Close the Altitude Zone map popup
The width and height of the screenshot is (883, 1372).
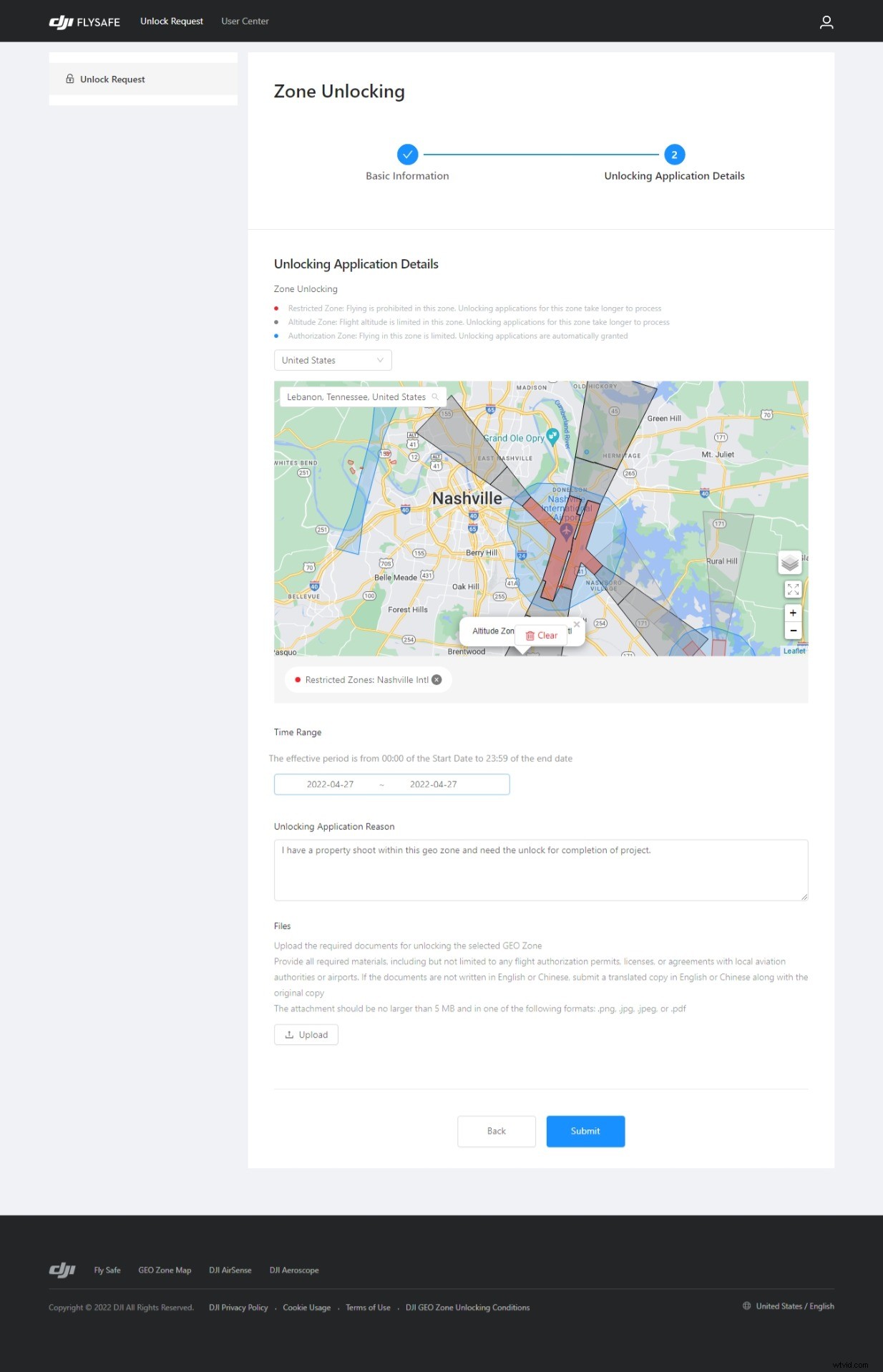[577, 625]
